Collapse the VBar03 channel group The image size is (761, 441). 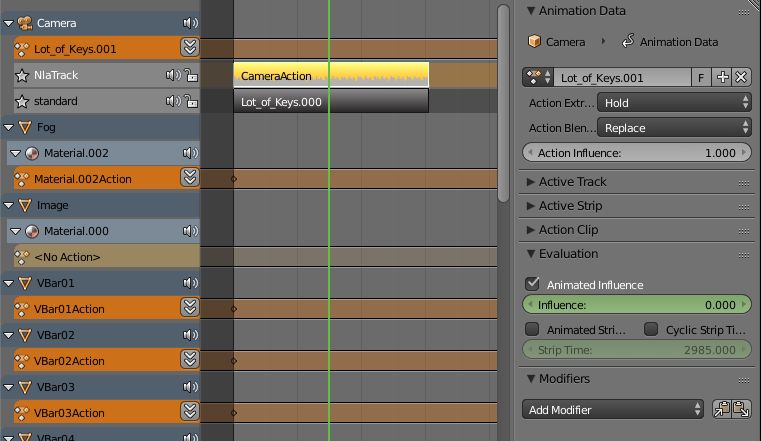click(x=8, y=387)
